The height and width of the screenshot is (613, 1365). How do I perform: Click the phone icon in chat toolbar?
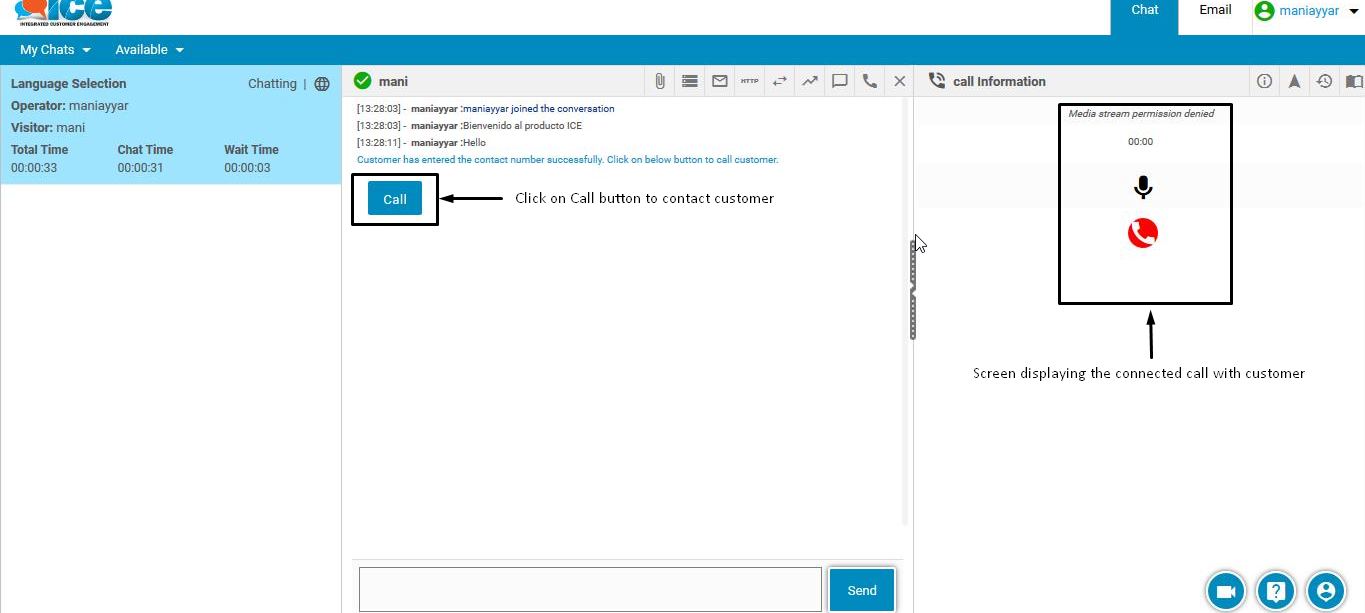pos(870,81)
